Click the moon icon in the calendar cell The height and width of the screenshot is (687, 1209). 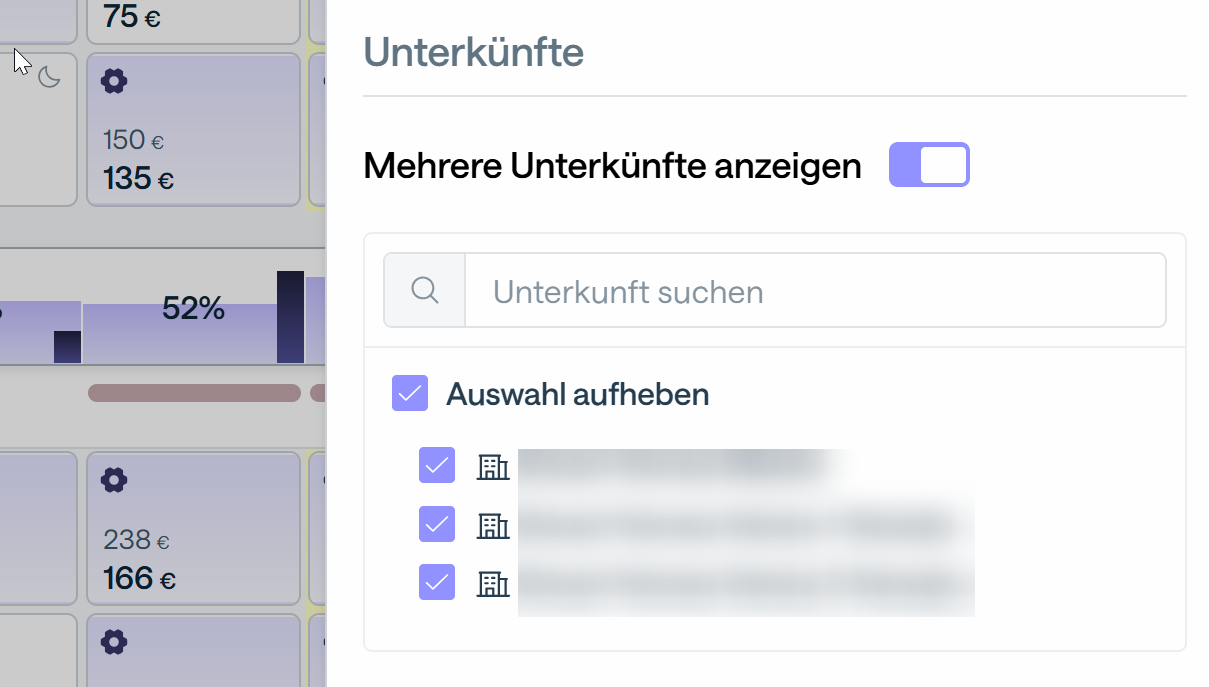[49, 78]
